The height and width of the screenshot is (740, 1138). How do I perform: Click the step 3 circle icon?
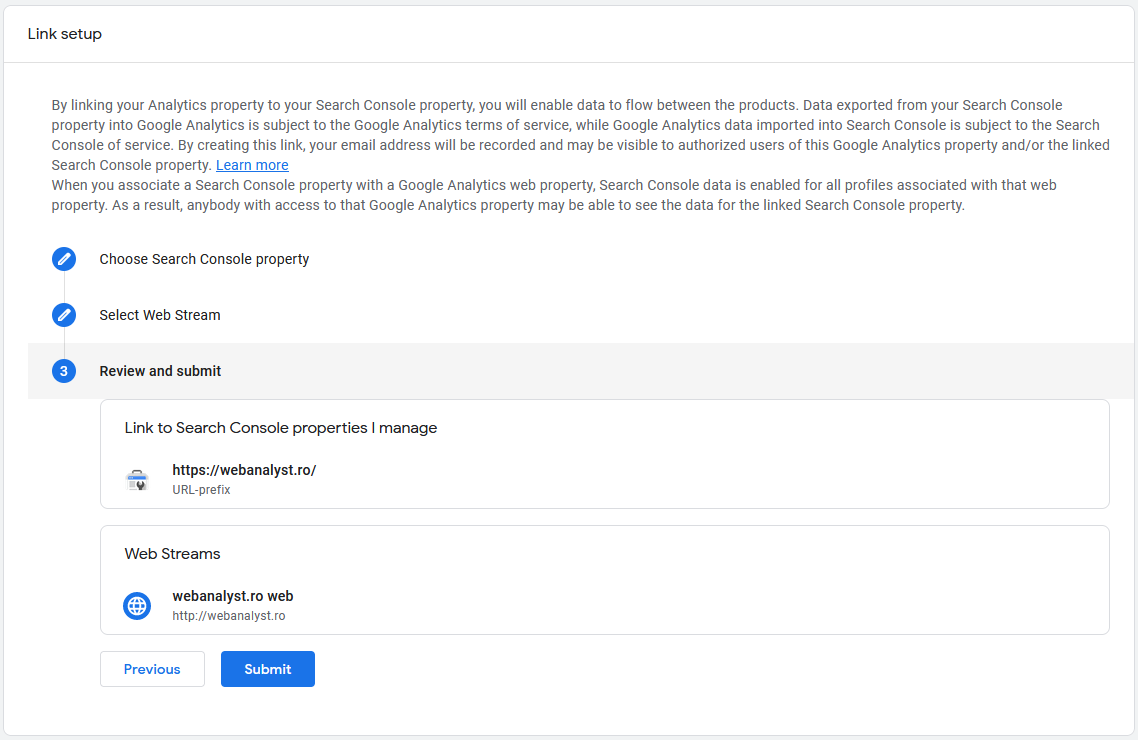coord(64,371)
